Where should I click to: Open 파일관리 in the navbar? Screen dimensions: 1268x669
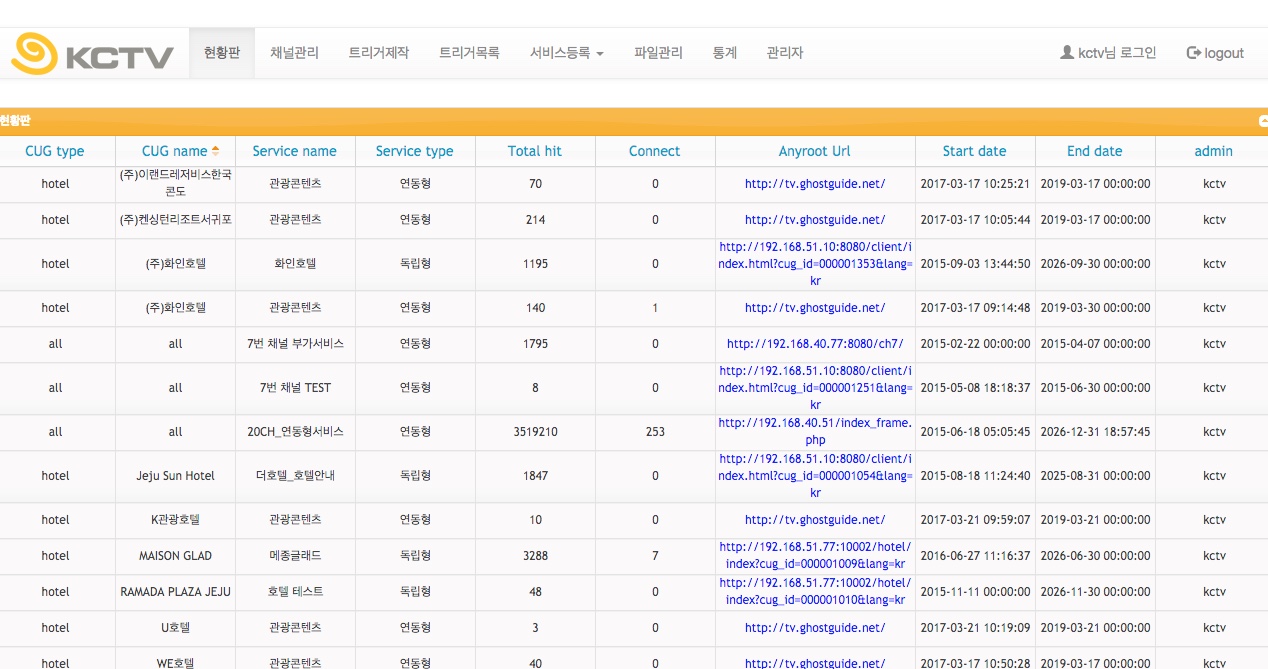click(x=658, y=53)
